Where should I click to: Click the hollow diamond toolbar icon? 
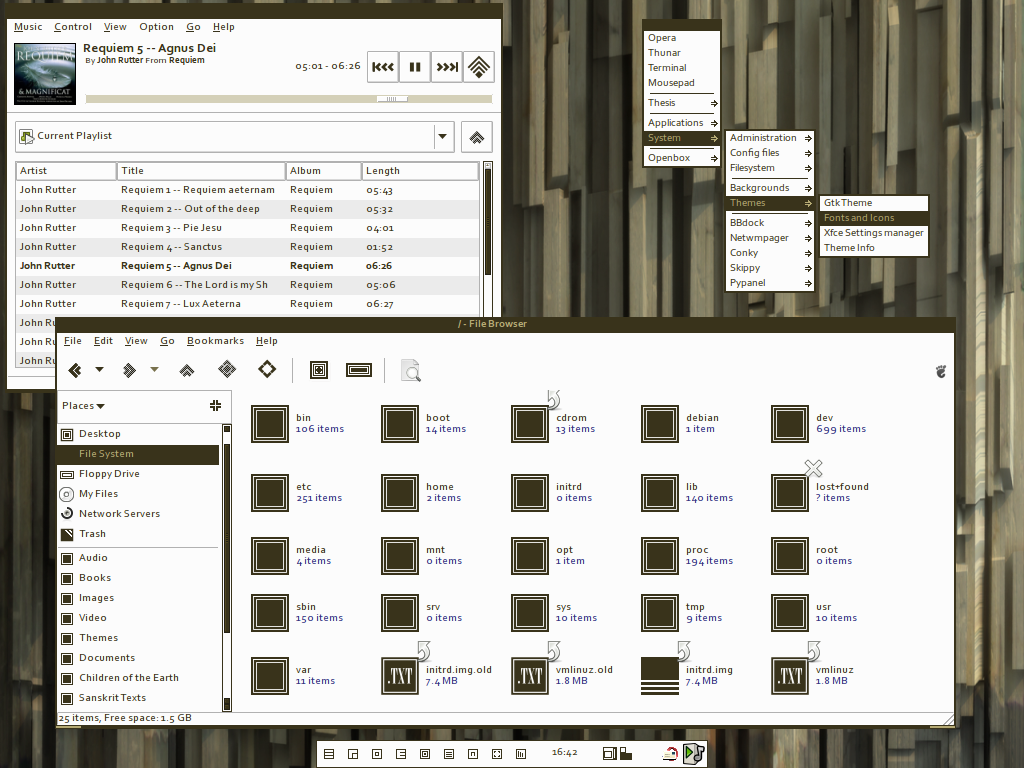point(267,370)
